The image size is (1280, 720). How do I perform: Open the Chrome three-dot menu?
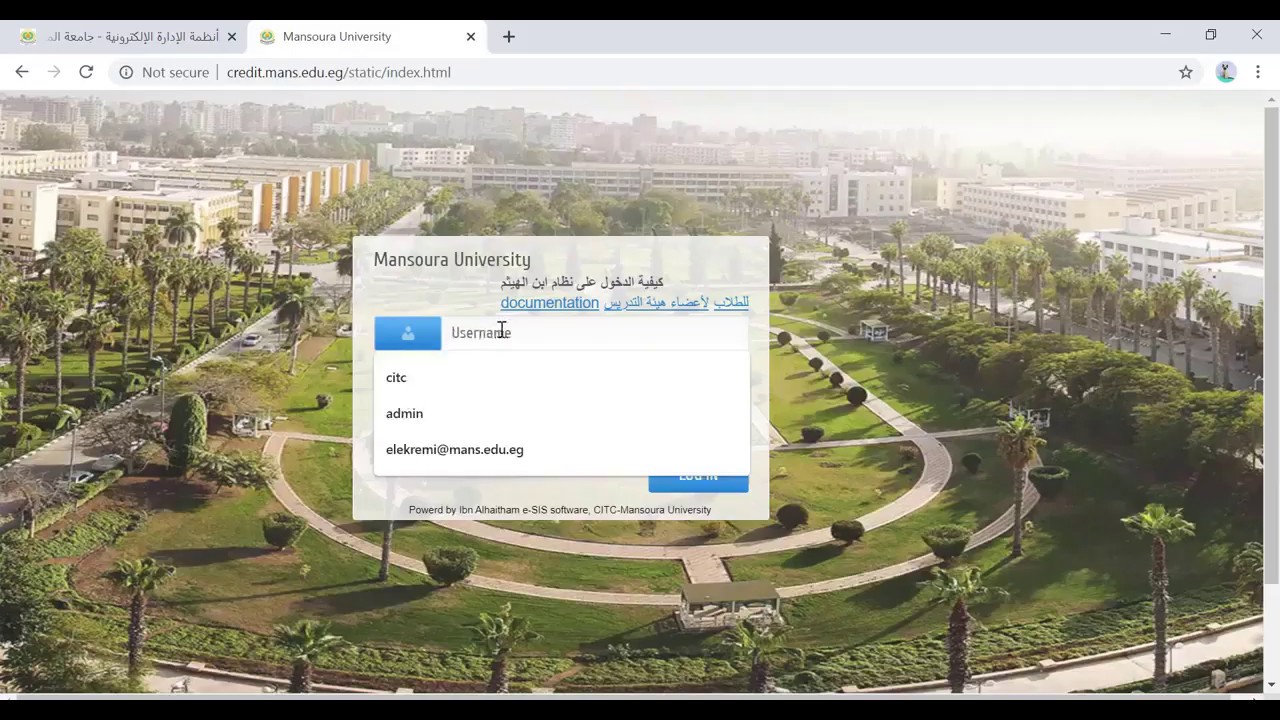coord(1258,72)
